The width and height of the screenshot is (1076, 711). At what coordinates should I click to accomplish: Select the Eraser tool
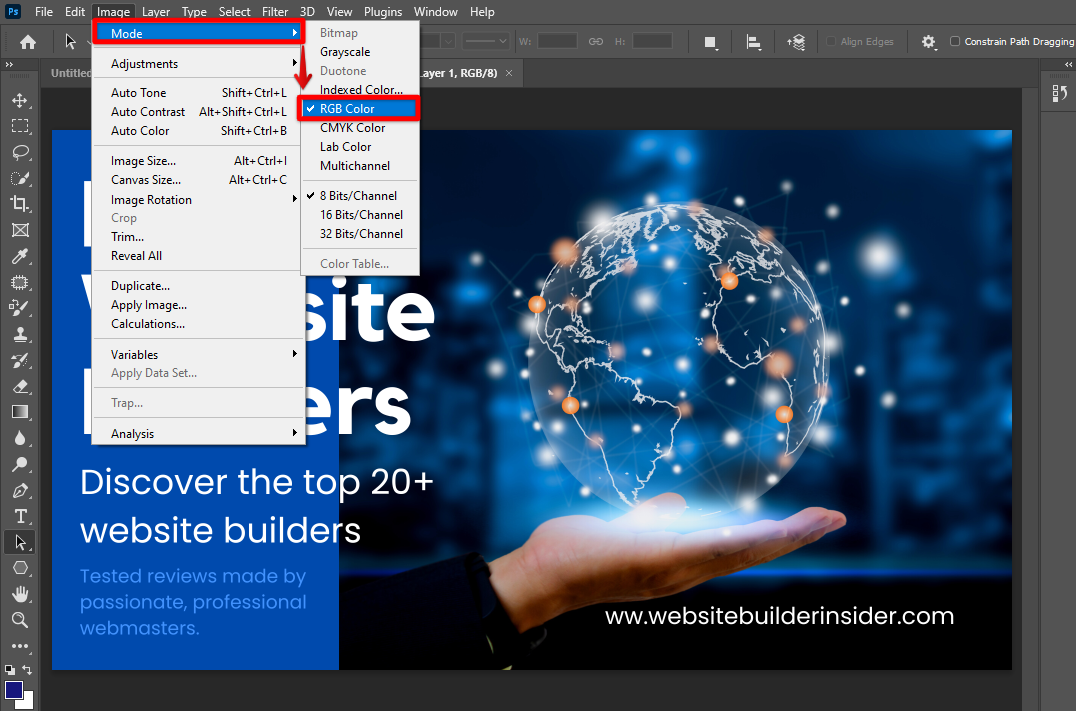pyautogui.click(x=19, y=386)
